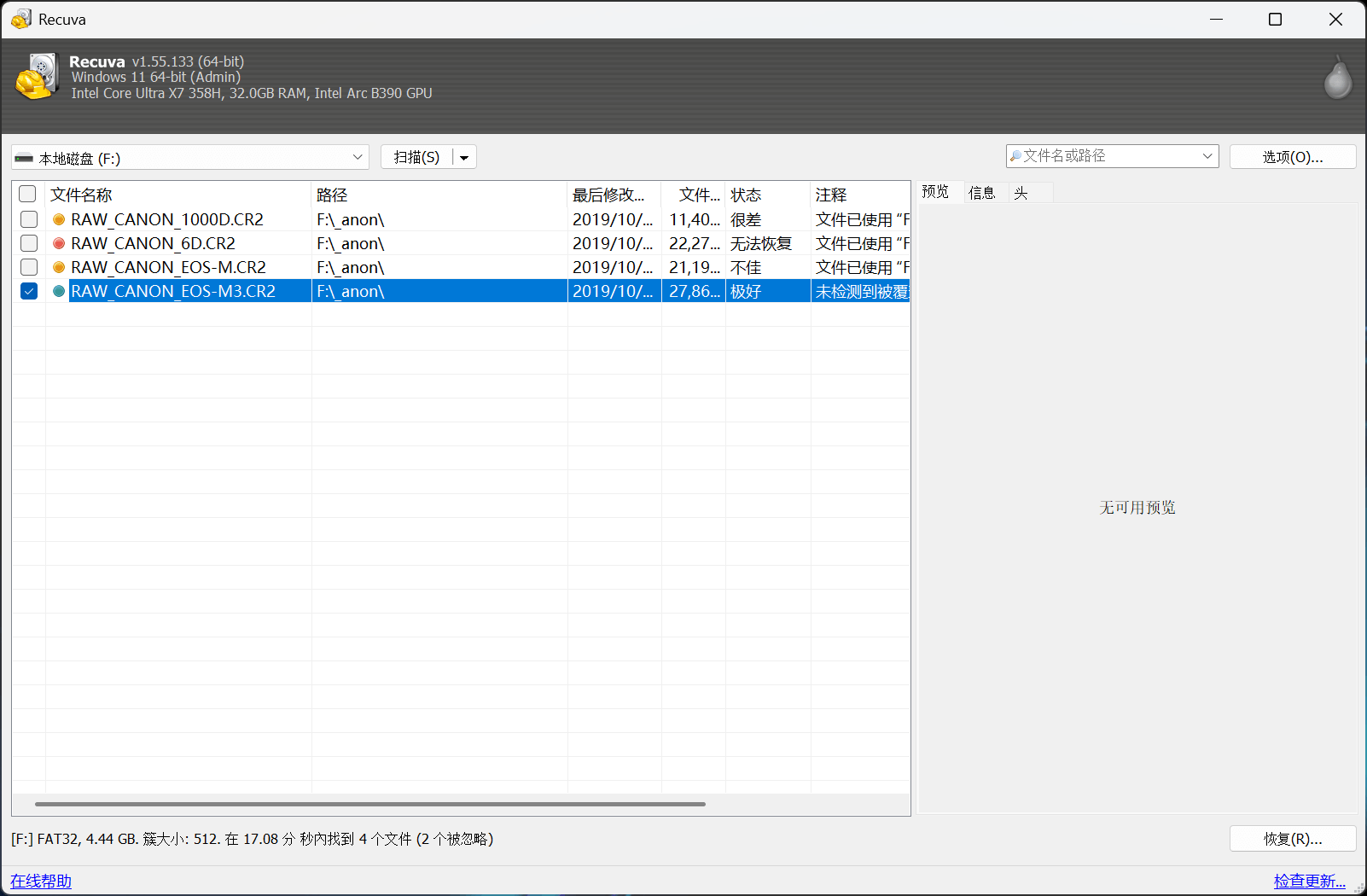Check the RAW_CANON_EOS-M.CR2 checkbox
The height and width of the screenshot is (896, 1367).
[29, 267]
